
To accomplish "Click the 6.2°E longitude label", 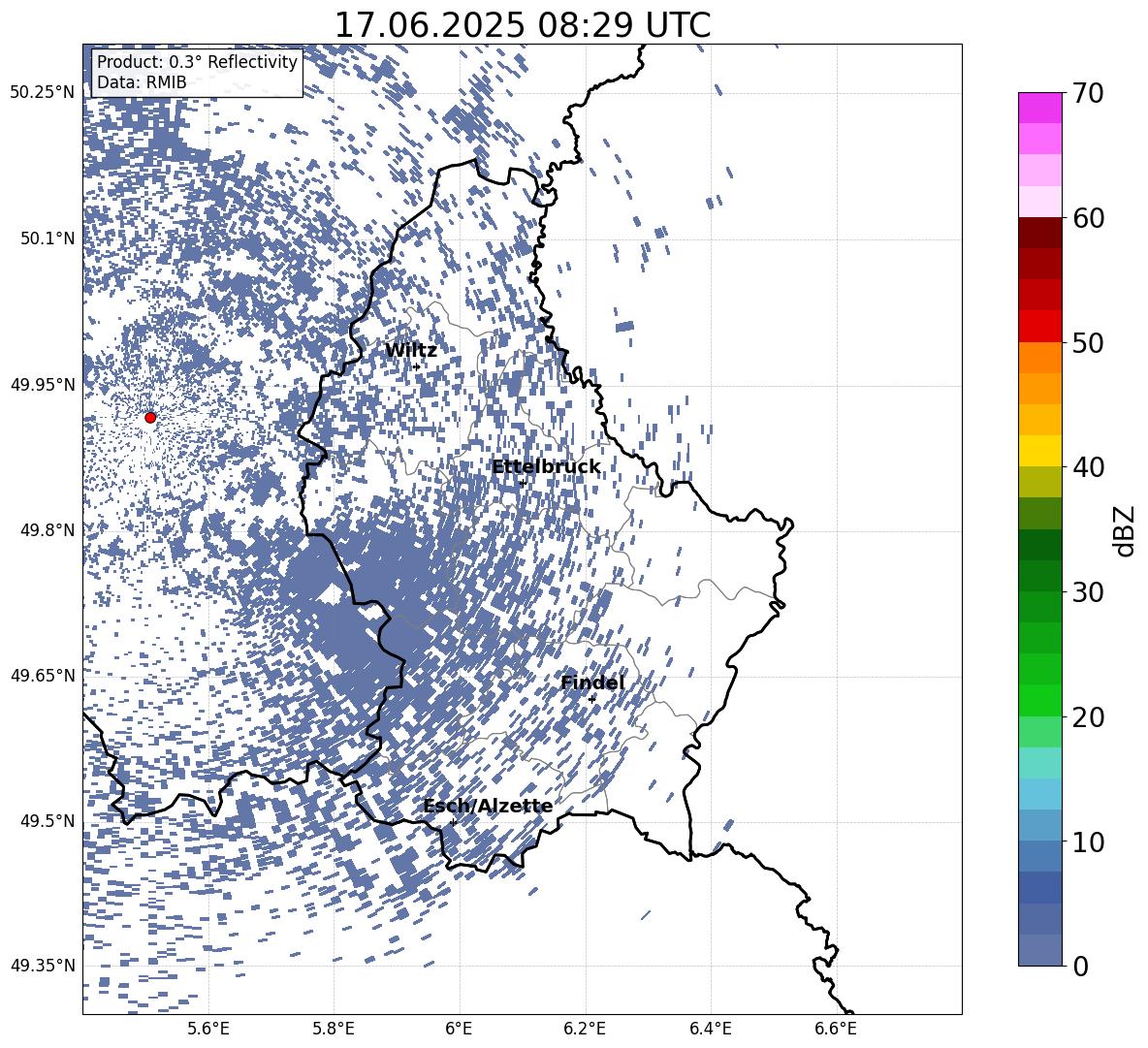I will click(585, 1030).
